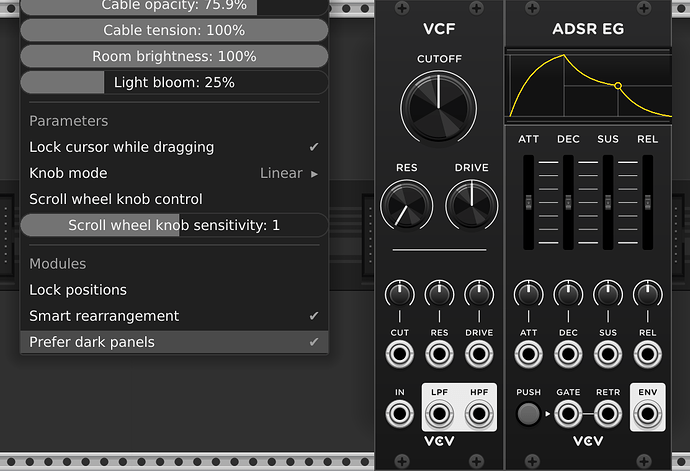Click the ADSR envelope curve display
This screenshot has width=690, height=471.
coord(588,86)
